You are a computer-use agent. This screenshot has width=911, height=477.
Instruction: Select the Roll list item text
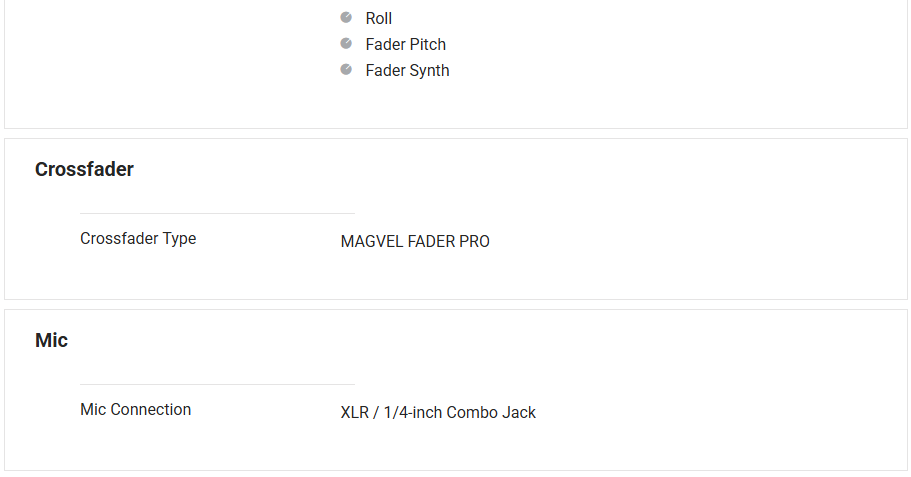pos(379,18)
